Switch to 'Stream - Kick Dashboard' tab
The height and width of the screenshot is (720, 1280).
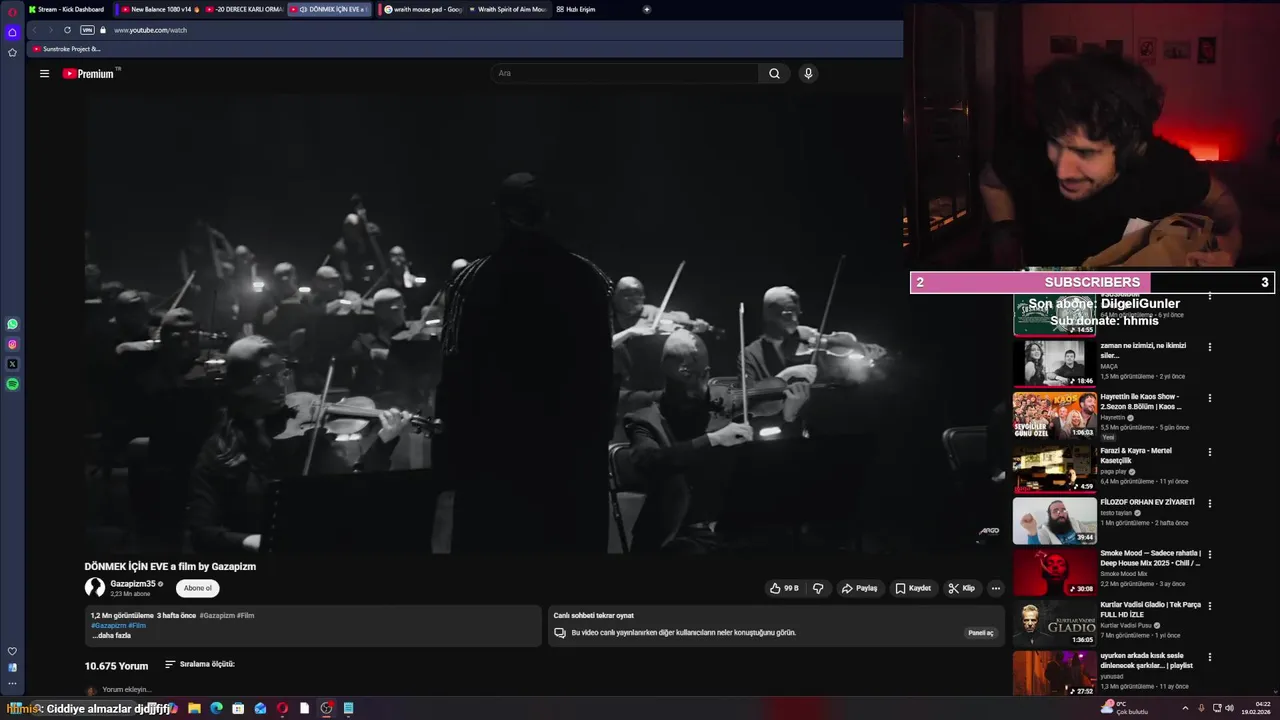coord(66,9)
